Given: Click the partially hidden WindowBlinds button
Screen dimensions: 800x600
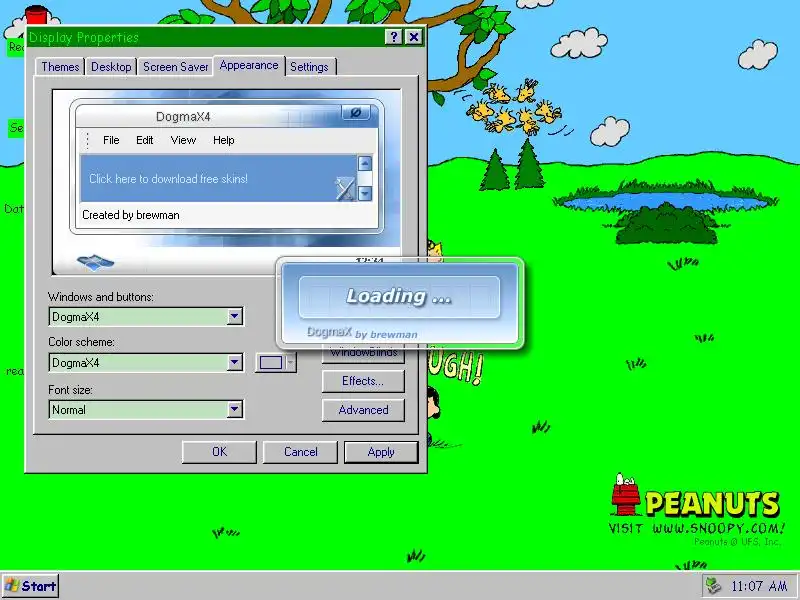Looking at the screenshot, I should pos(363,354).
